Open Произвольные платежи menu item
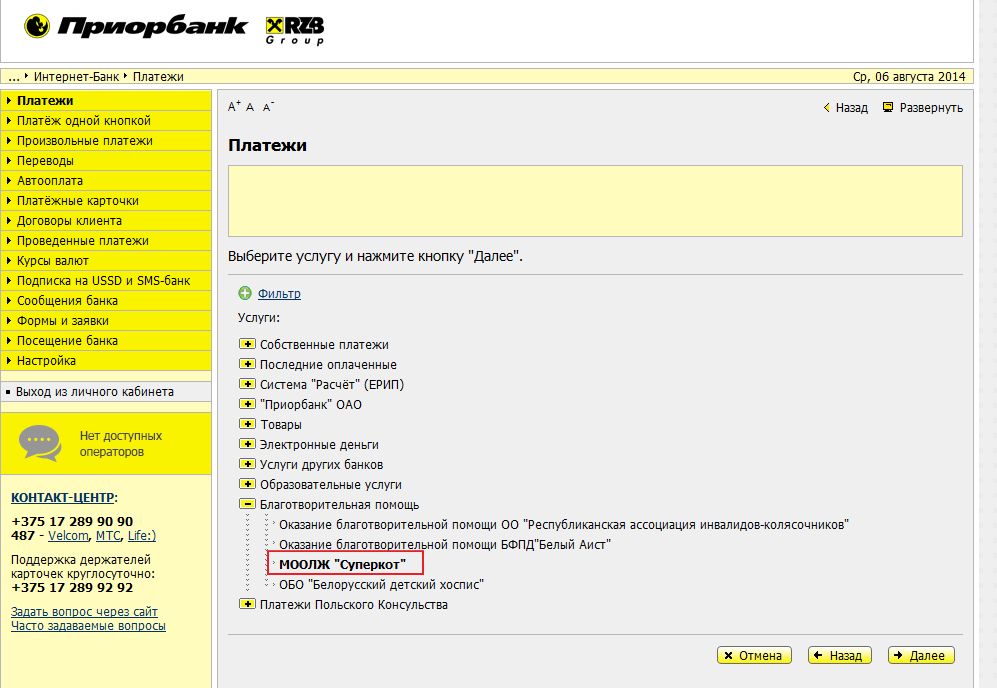Screen dimensions: 997x688 click(106, 141)
